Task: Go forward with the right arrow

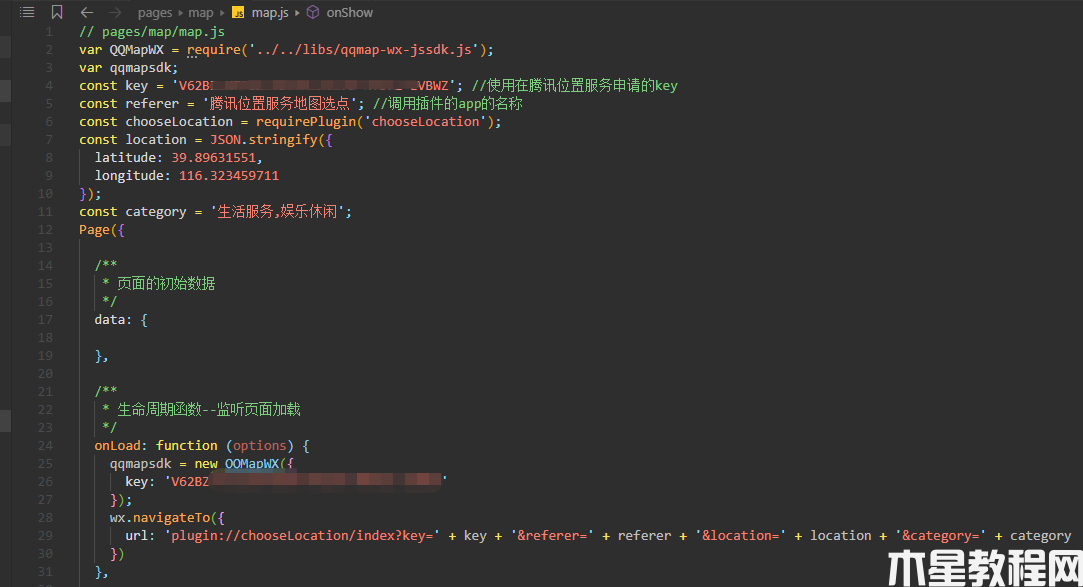Action: click(x=115, y=12)
